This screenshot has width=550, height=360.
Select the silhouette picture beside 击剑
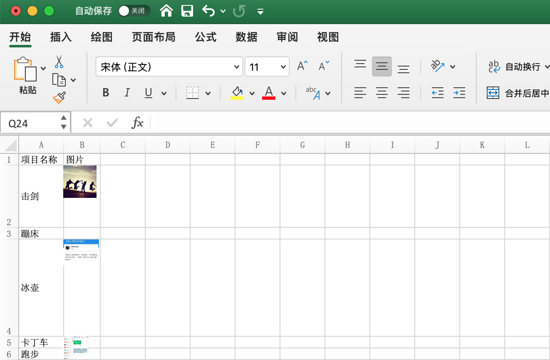[x=80, y=182]
